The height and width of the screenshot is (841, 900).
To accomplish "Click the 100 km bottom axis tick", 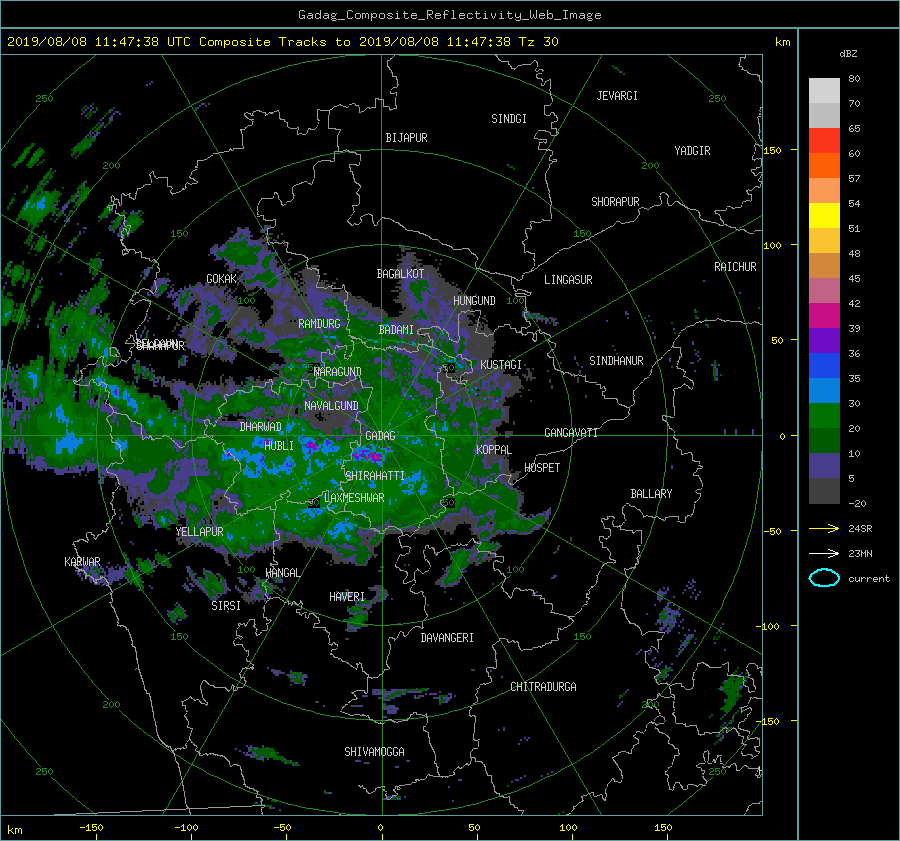I will [x=568, y=827].
